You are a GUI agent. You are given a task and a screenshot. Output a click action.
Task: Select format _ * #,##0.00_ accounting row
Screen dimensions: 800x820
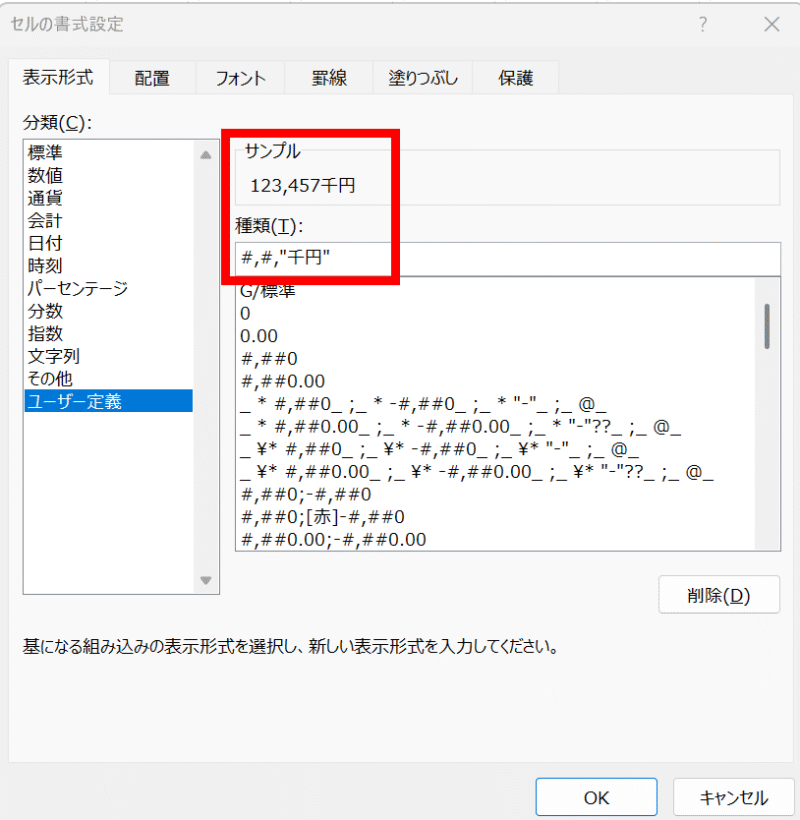tap(496, 426)
